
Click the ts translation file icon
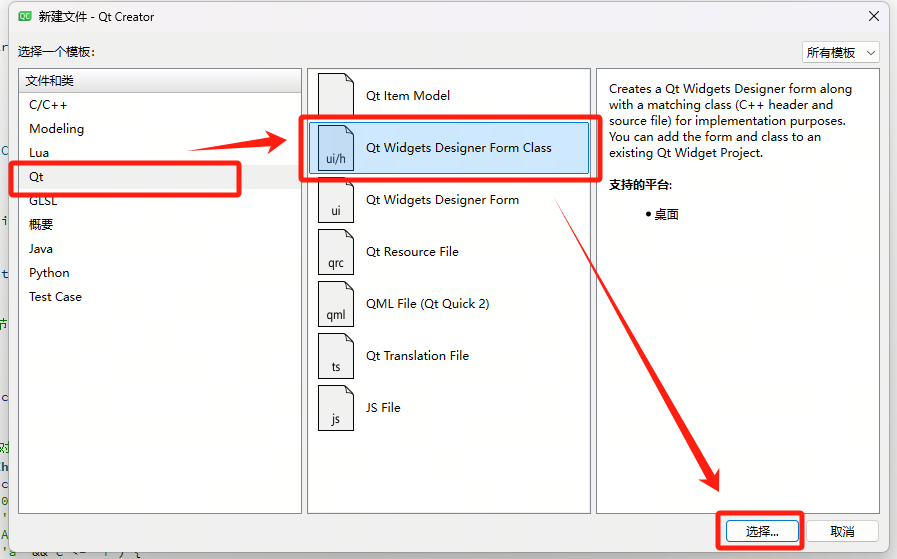tap(336, 356)
